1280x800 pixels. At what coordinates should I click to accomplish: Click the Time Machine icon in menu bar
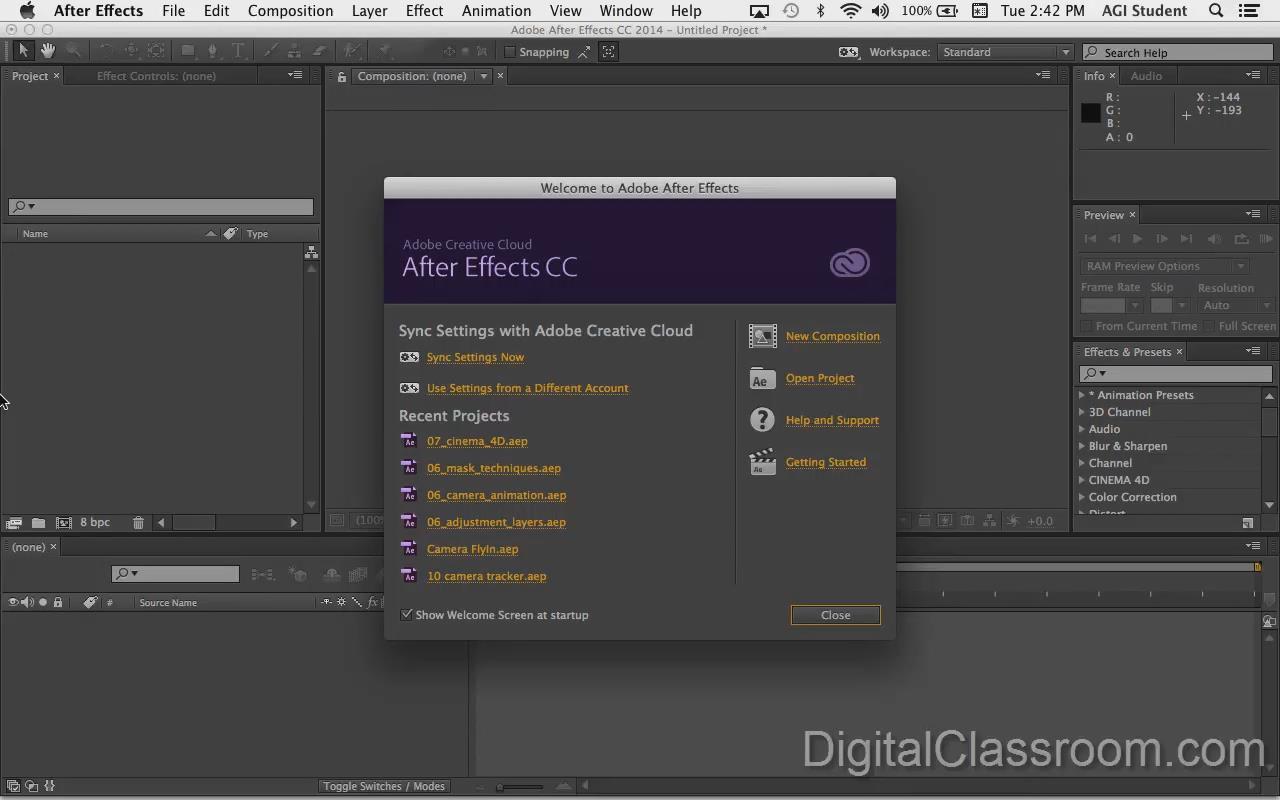click(791, 11)
